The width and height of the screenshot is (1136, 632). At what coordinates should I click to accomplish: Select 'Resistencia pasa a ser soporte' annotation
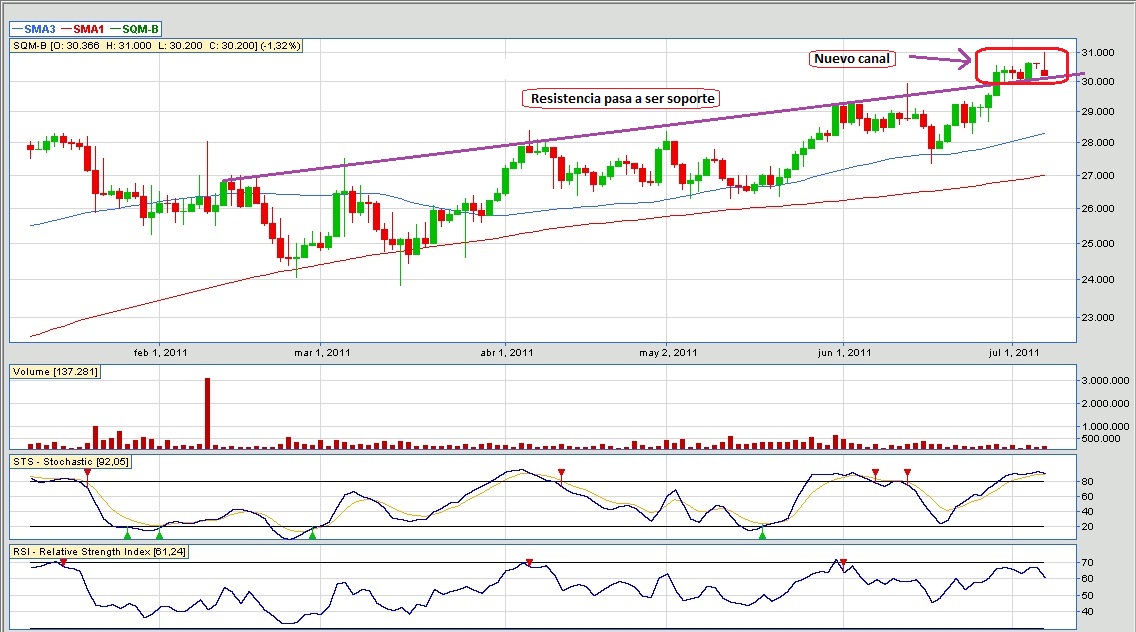[x=620, y=98]
